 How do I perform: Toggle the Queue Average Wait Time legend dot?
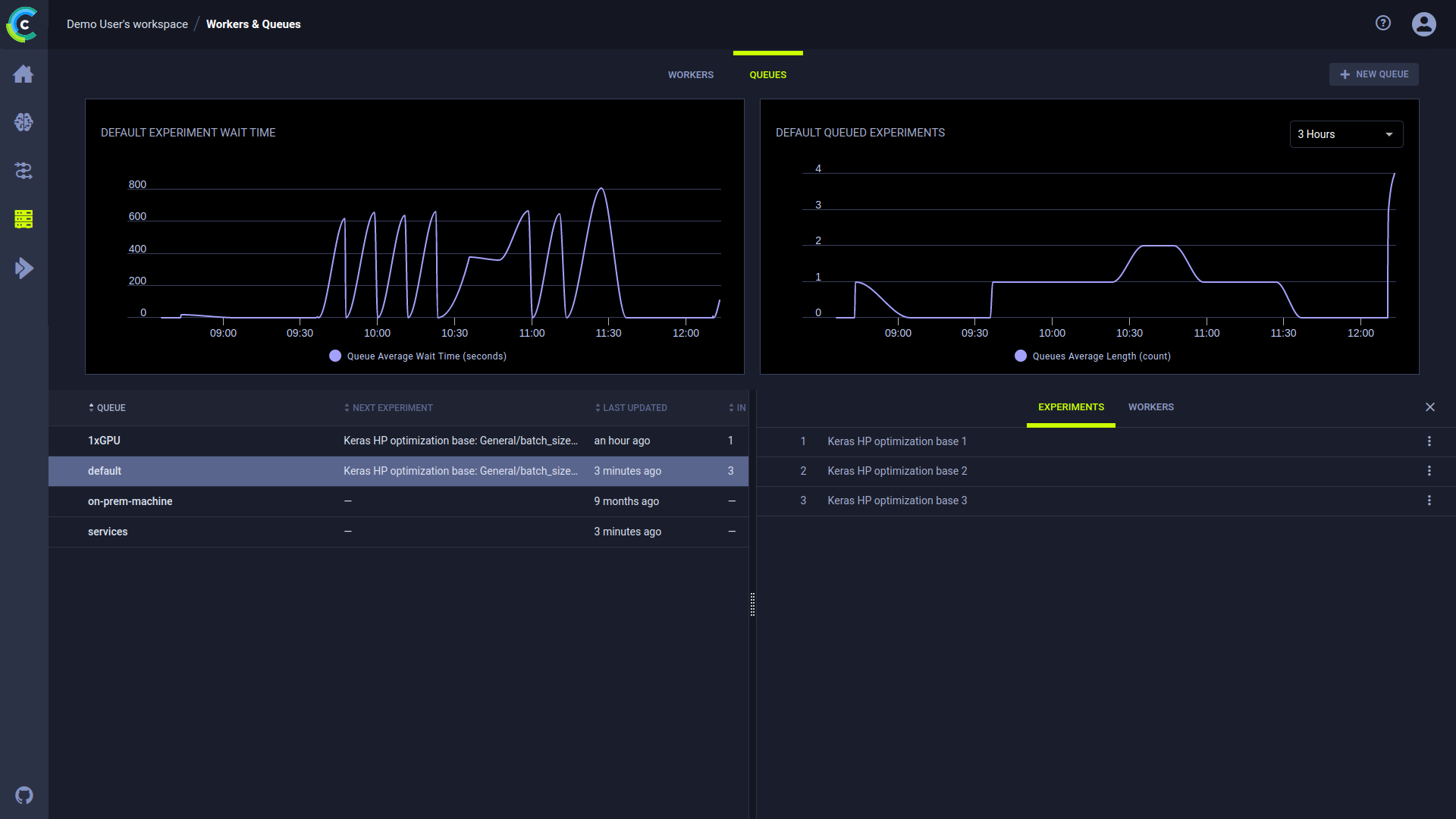pos(335,356)
